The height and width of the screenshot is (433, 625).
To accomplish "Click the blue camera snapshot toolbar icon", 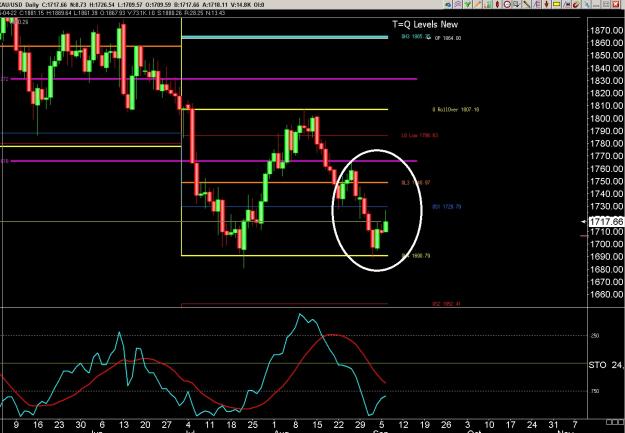I will click(448, 4).
